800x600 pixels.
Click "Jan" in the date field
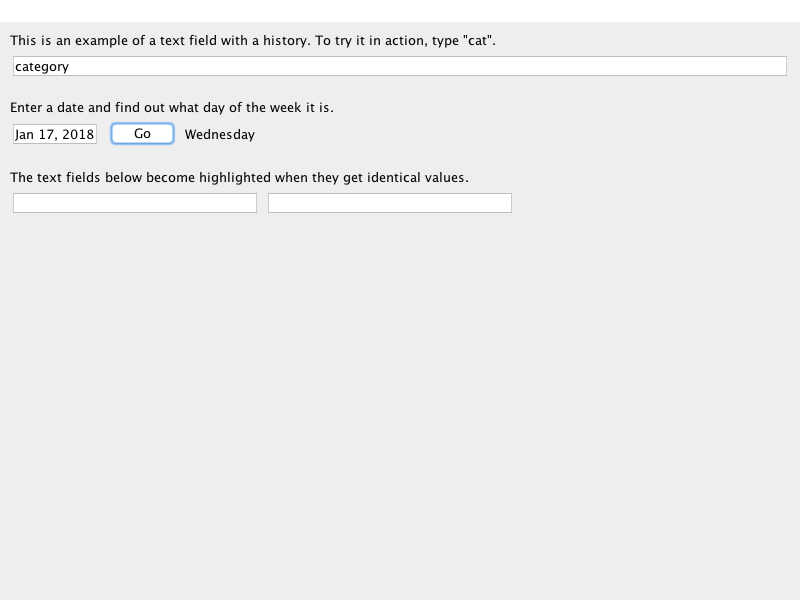pos(25,134)
